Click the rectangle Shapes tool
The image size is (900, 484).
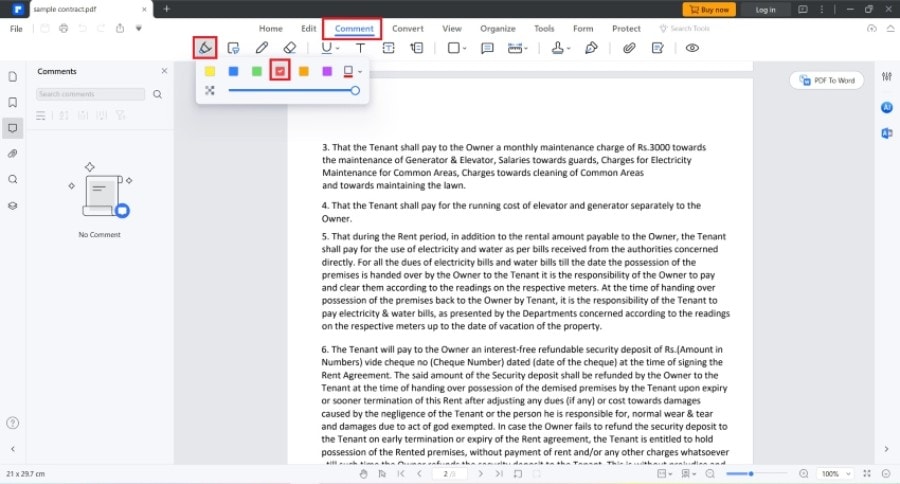pyautogui.click(x=453, y=48)
